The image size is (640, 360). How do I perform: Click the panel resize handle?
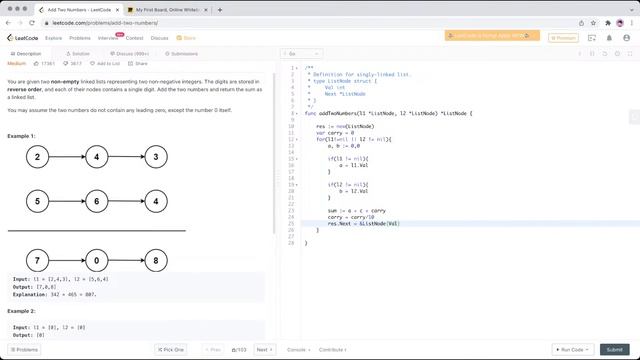pyautogui.click(x=278, y=178)
